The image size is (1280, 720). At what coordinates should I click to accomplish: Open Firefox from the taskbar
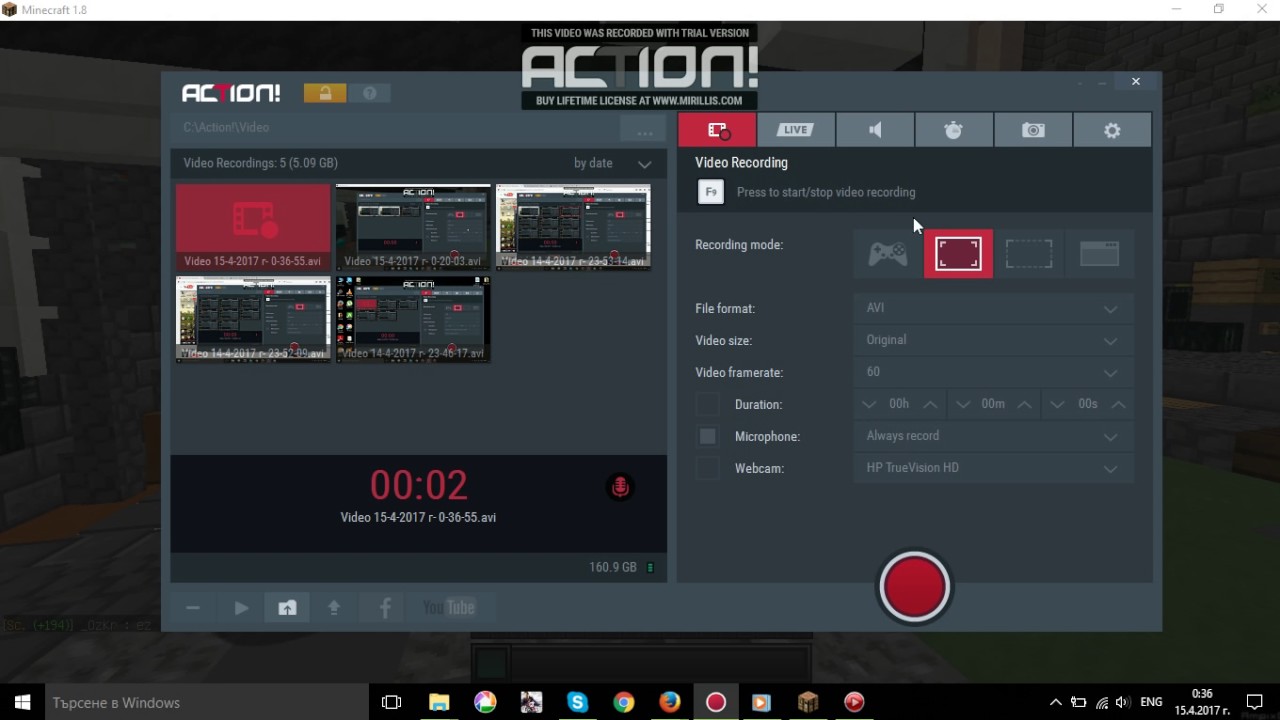click(x=669, y=702)
